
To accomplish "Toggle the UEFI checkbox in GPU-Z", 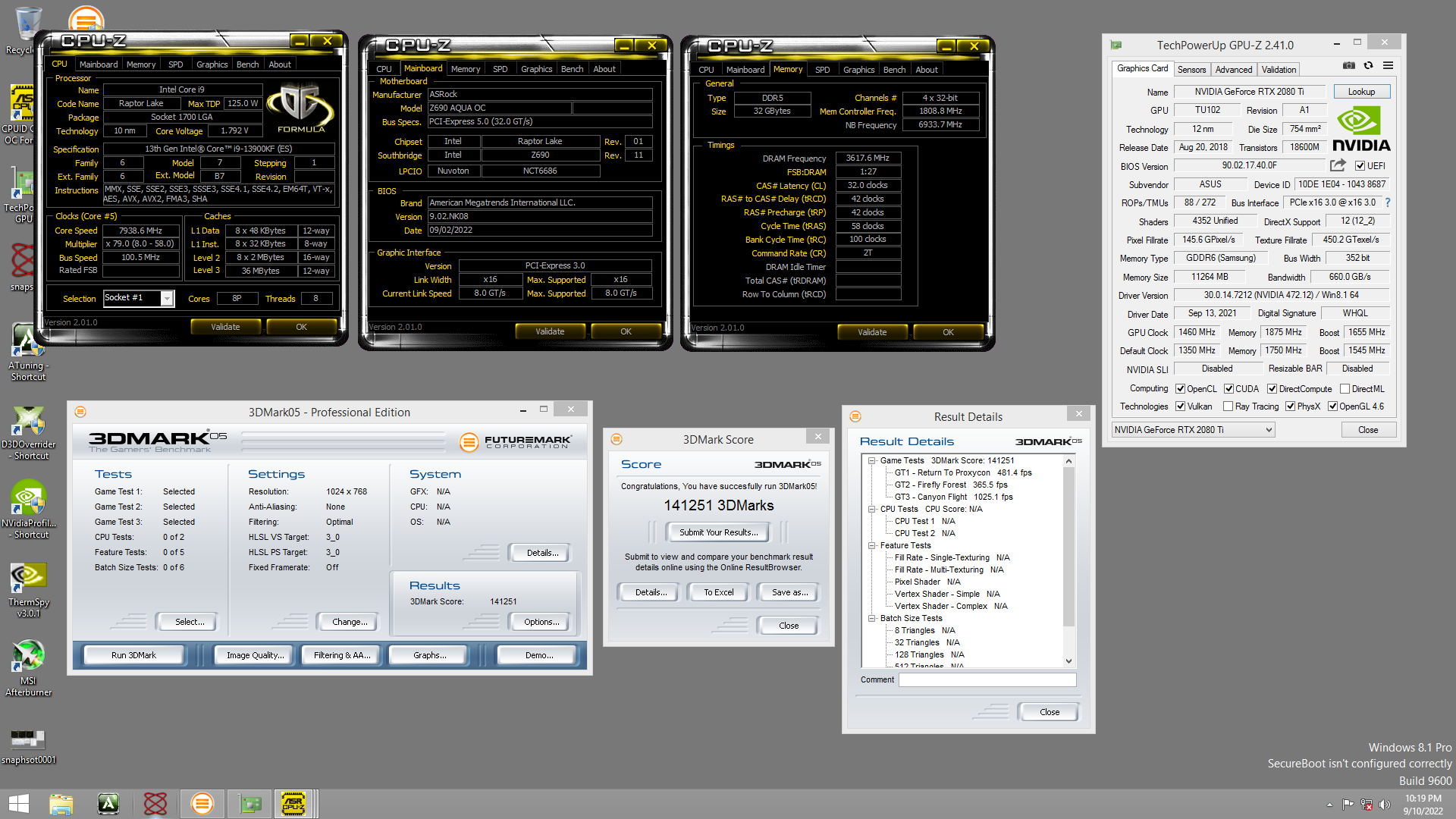I will 1360,166.
